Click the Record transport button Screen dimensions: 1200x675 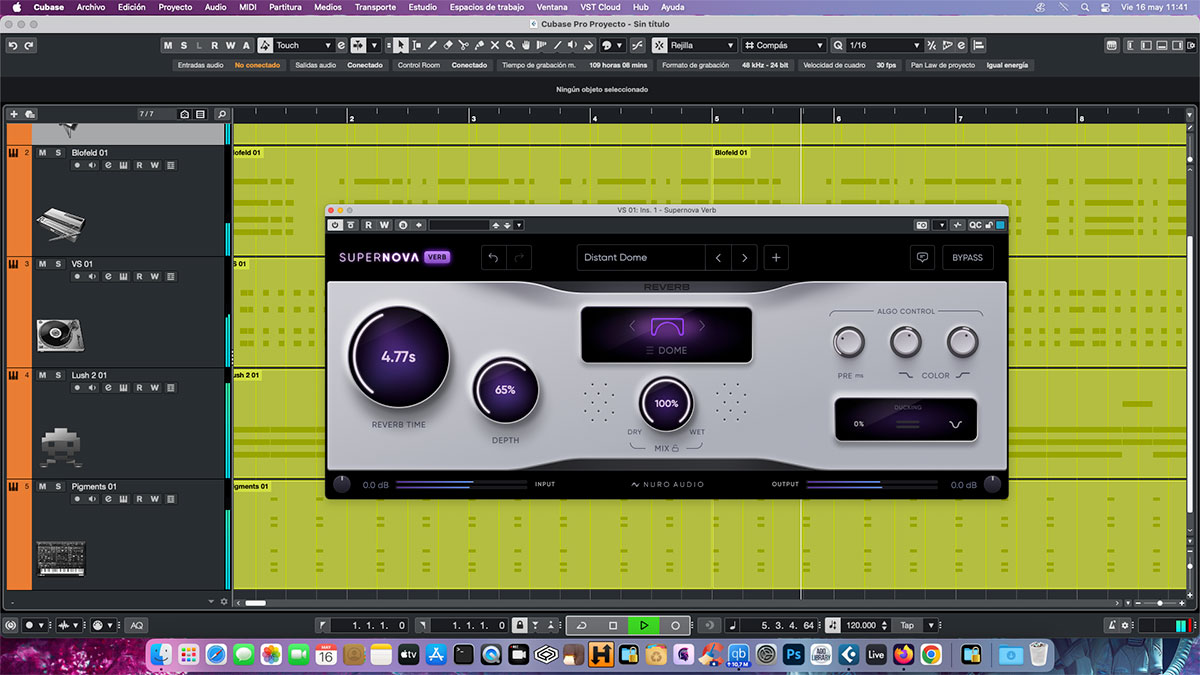(x=675, y=625)
